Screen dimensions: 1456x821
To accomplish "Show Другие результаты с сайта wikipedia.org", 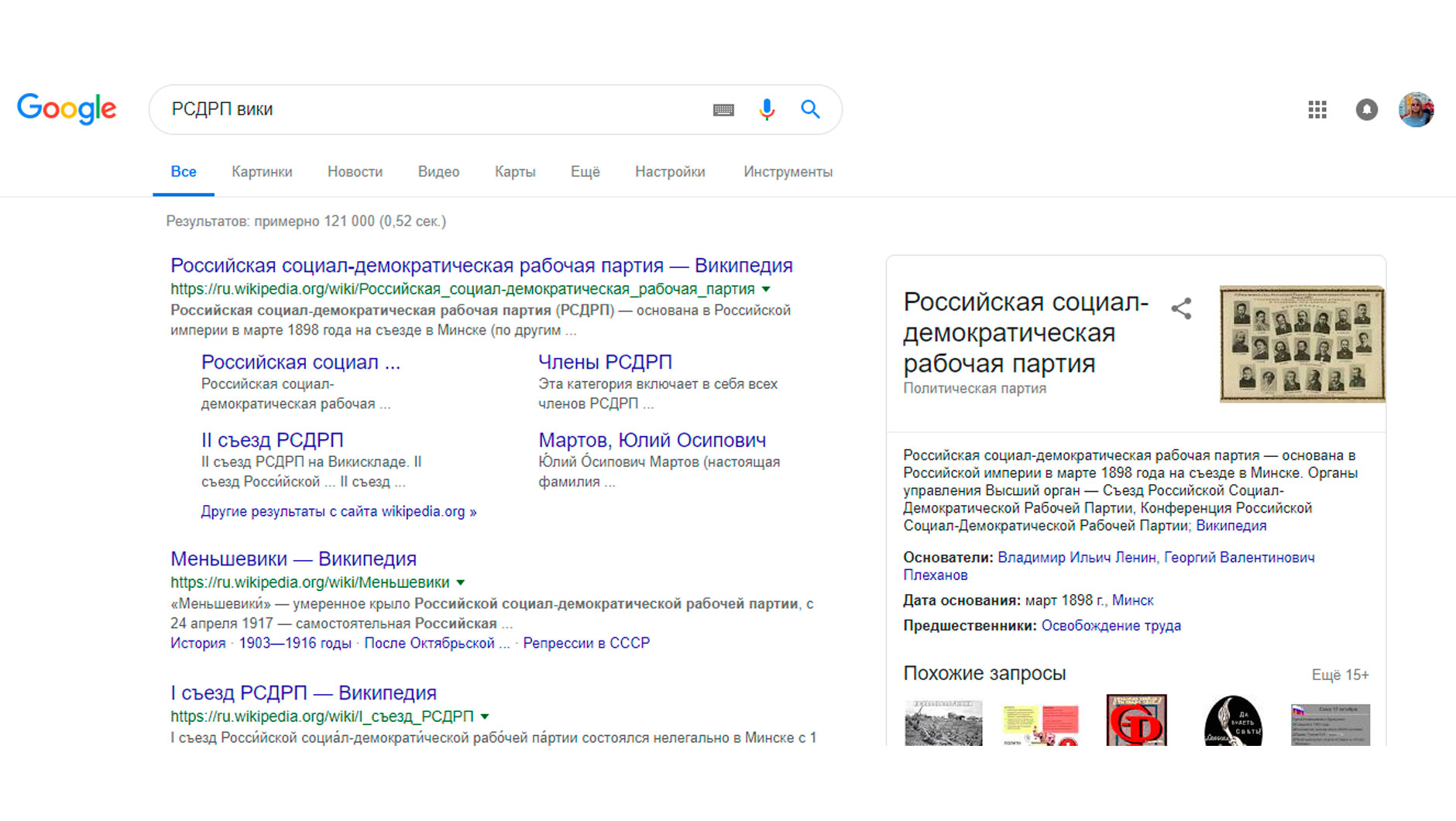I will pyautogui.click(x=338, y=511).
